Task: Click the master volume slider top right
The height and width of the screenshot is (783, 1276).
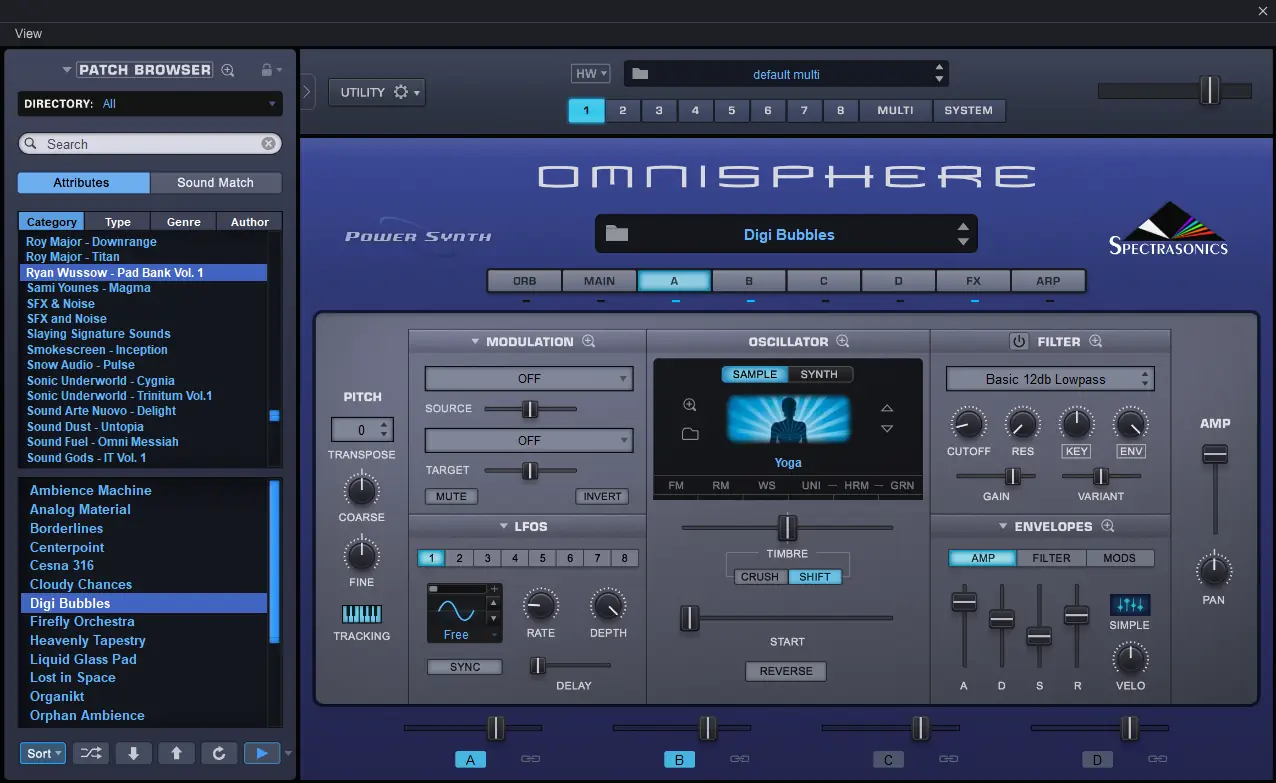Action: pos(1210,90)
